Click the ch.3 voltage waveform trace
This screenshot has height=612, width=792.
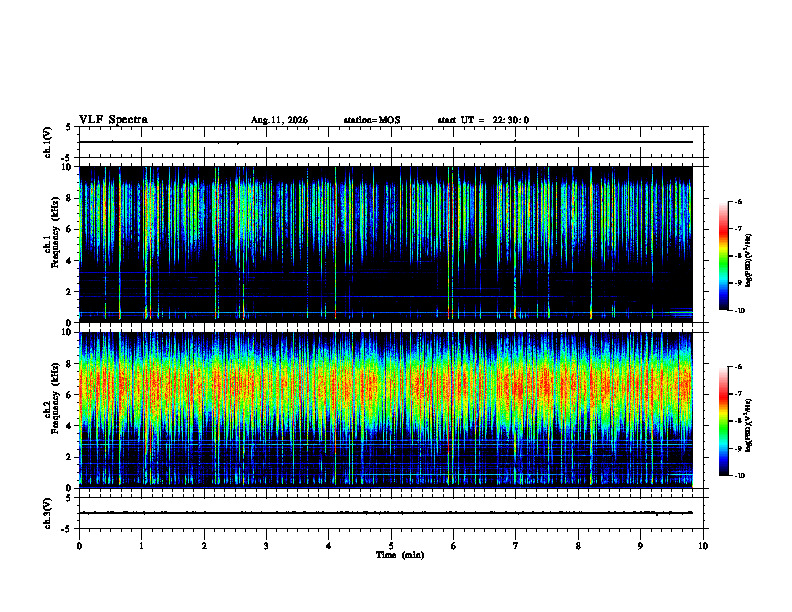point(386,513)
